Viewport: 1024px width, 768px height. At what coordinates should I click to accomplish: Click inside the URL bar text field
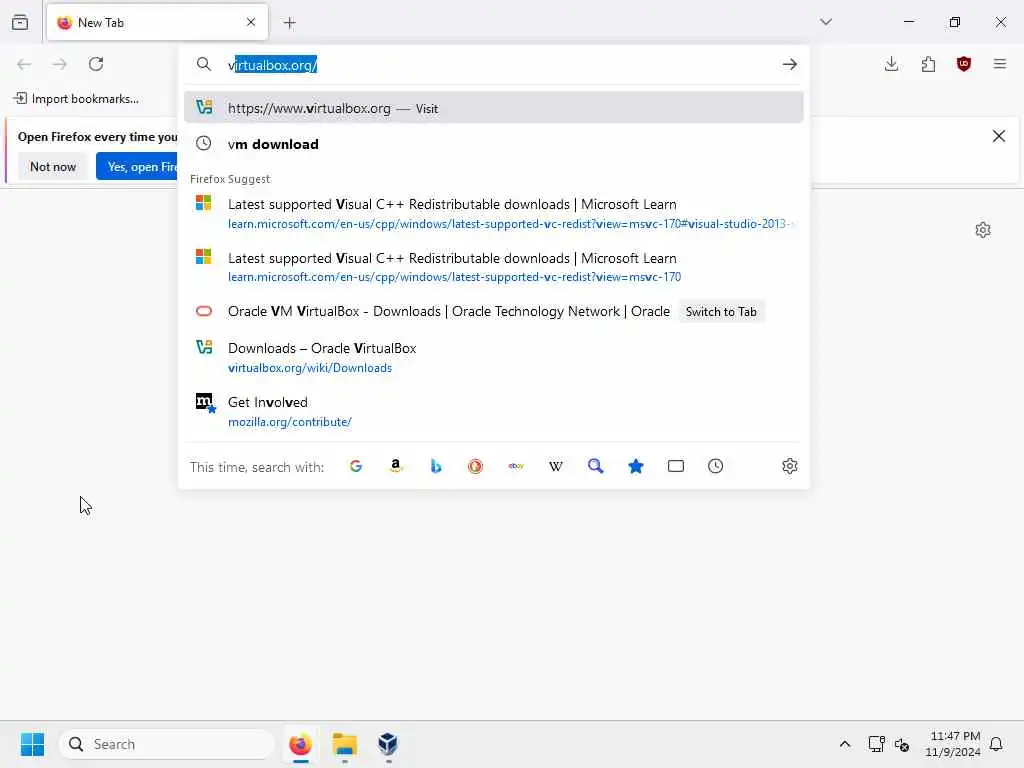pyautogui.click(x=500, y=65)
